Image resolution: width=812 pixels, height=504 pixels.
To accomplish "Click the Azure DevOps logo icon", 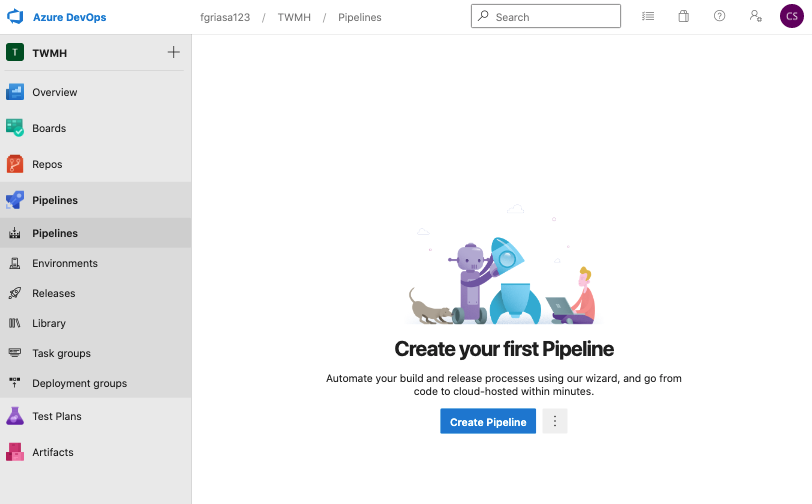I will [15, 17].
